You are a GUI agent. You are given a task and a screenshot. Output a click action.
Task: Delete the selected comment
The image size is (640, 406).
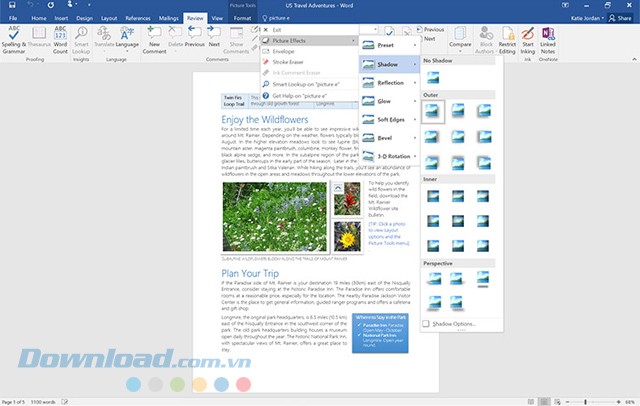point(176,38)
